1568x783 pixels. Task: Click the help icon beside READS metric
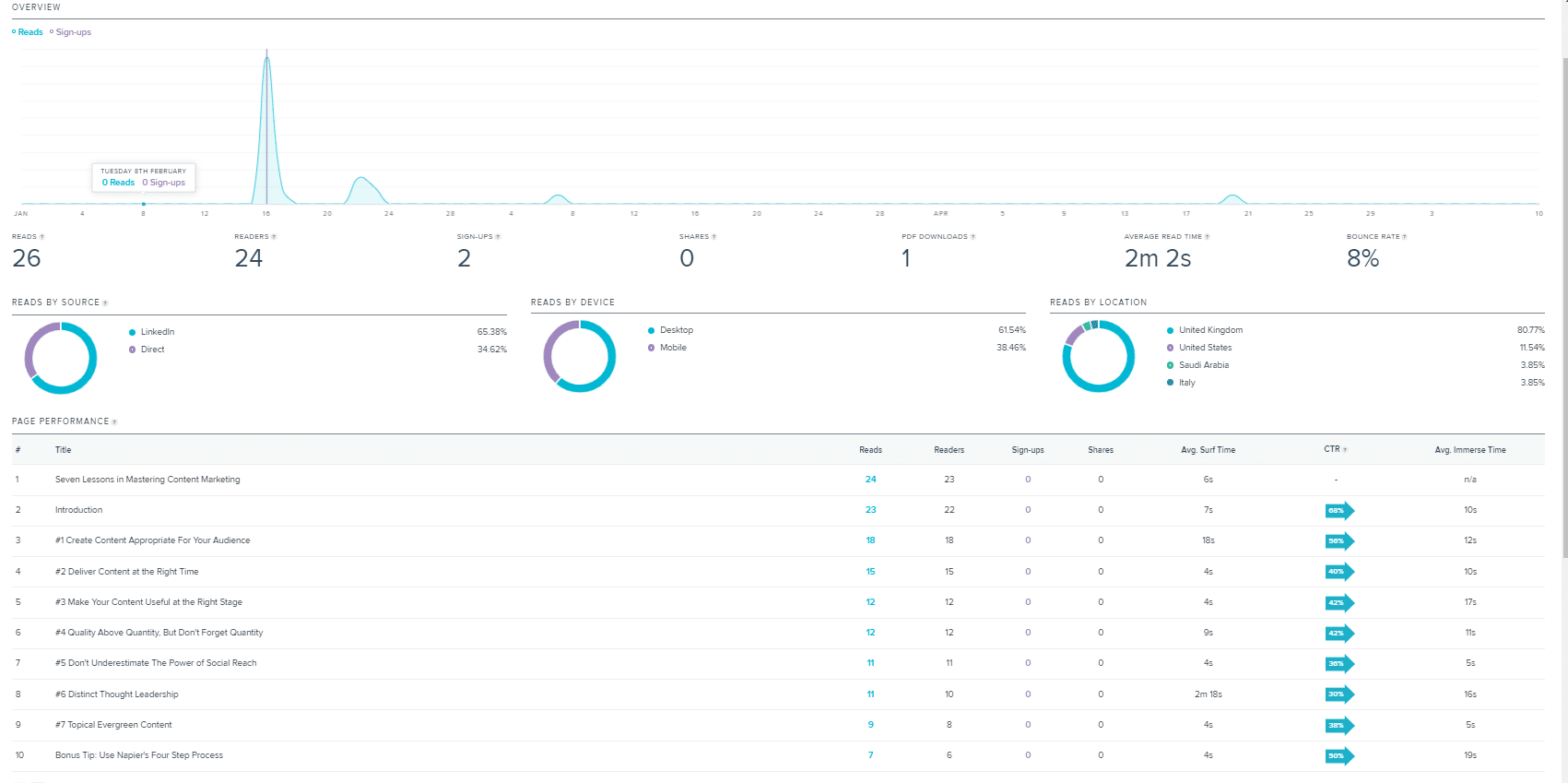pyautogui.click(x=42, y=237)
